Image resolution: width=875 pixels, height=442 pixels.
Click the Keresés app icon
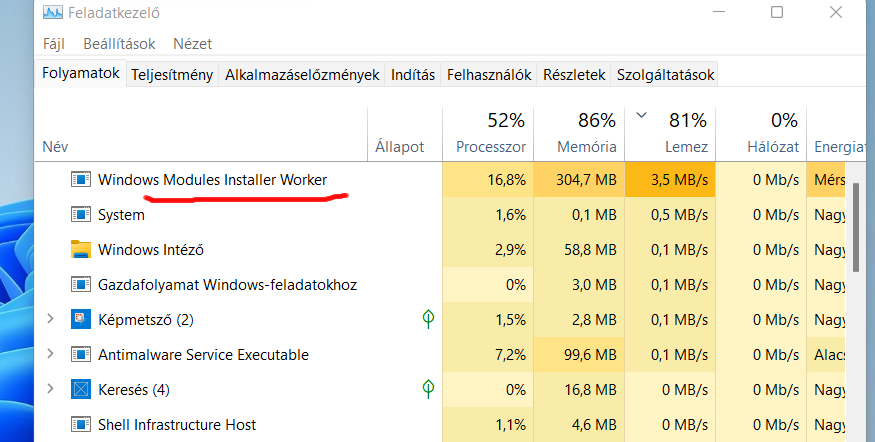tap(81, 389)
